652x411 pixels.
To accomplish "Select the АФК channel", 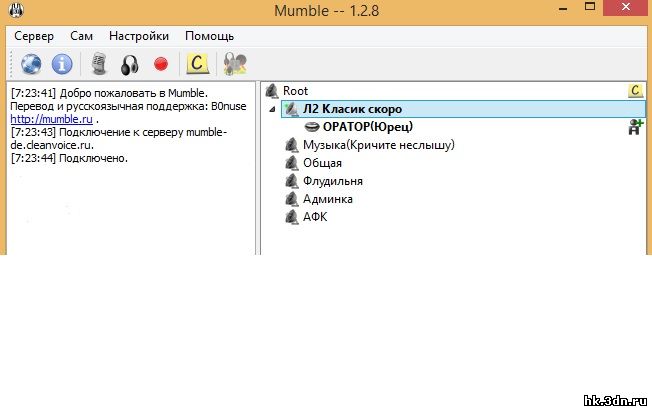I will click(315, 217).
